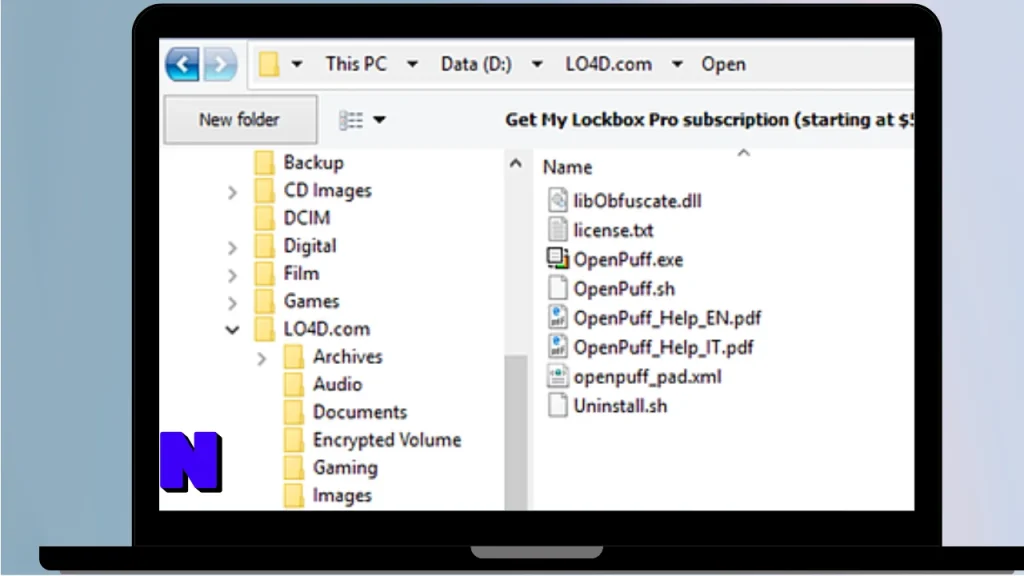The height and width of the screenshot is (576, 1024).
Task: Open dropdown arrow after Data (D:)
Action: pyautogui.click(x=537, y=64)
